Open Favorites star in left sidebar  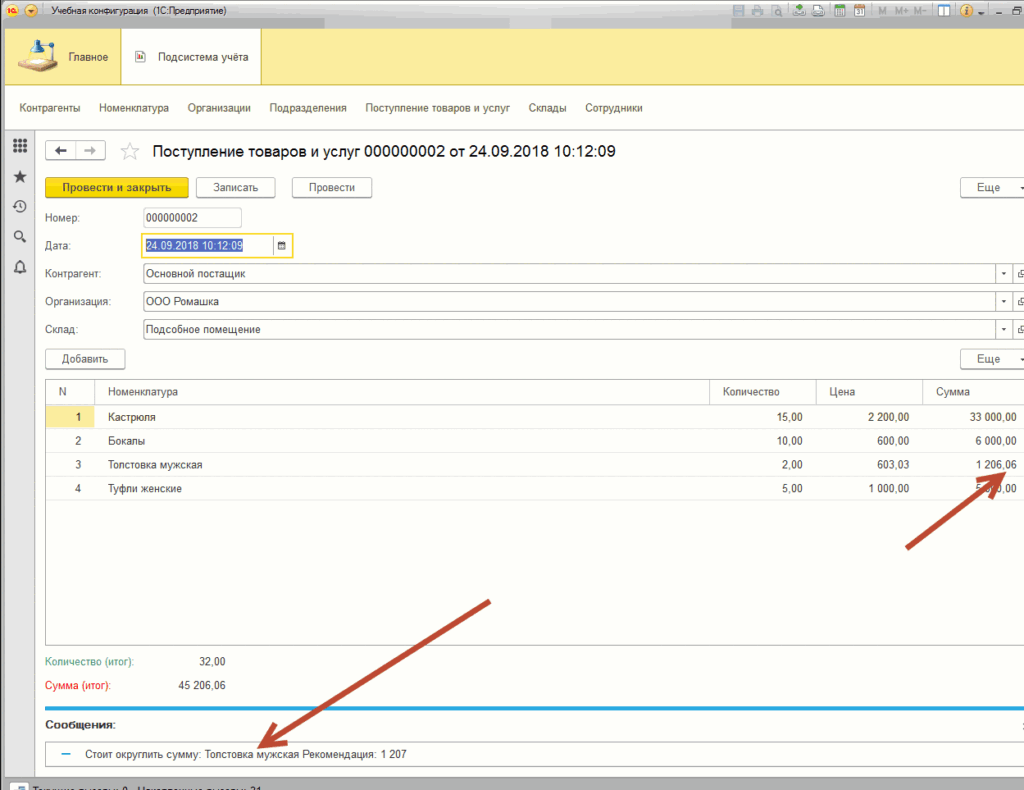coord(19,176)
